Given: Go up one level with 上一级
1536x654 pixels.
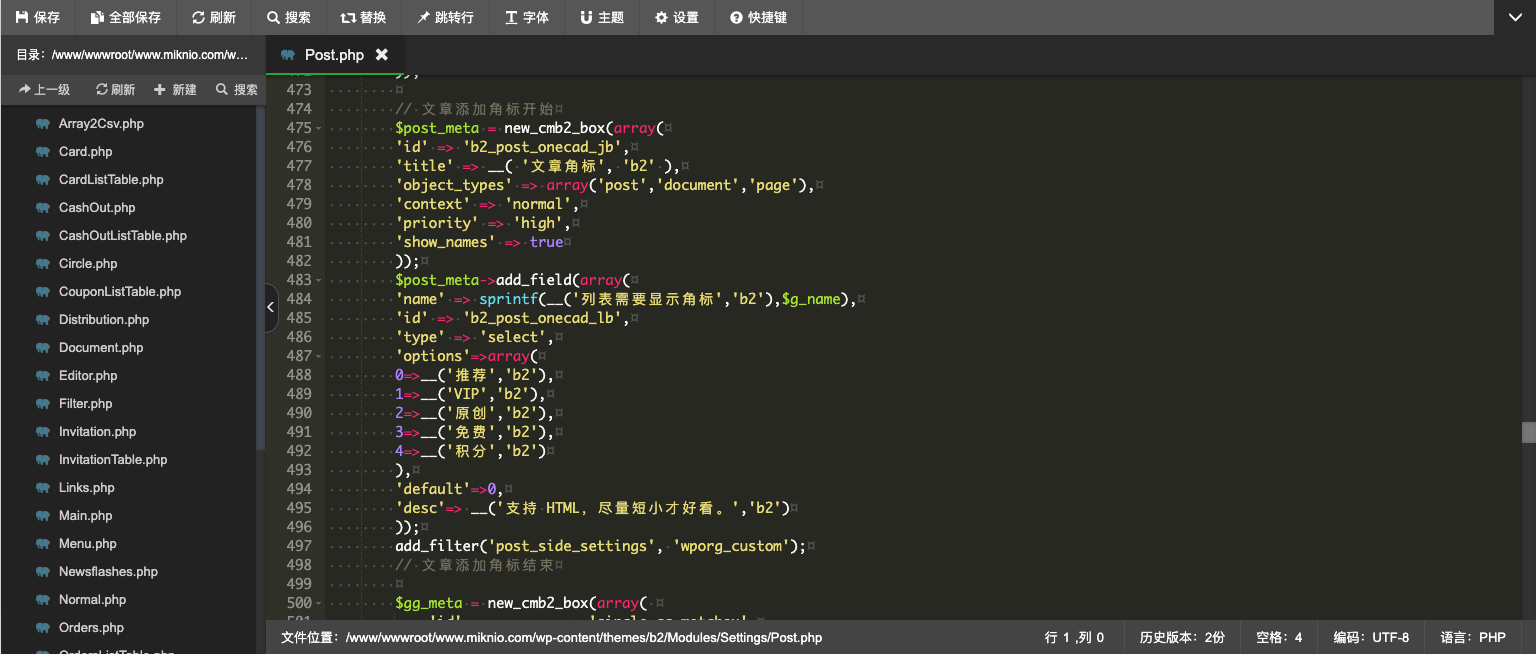Looking at the screenshot, I should (x=44, y=90).
